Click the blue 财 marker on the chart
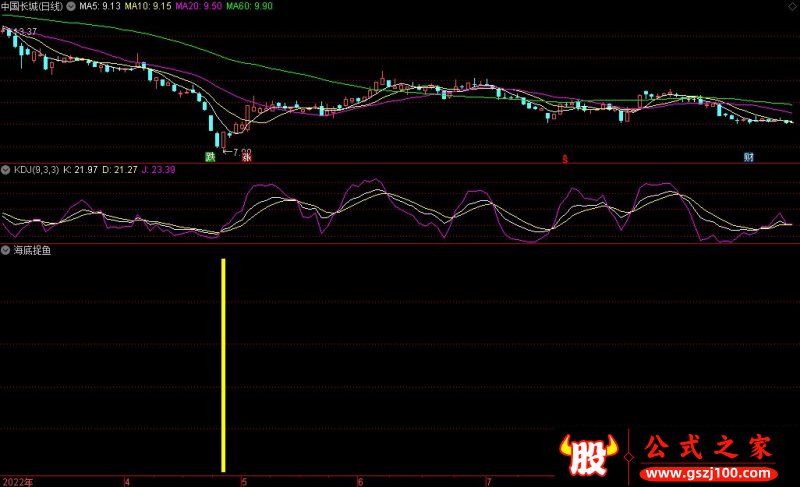The height and width of the screenshot is (487, 800). coord(748,157)
